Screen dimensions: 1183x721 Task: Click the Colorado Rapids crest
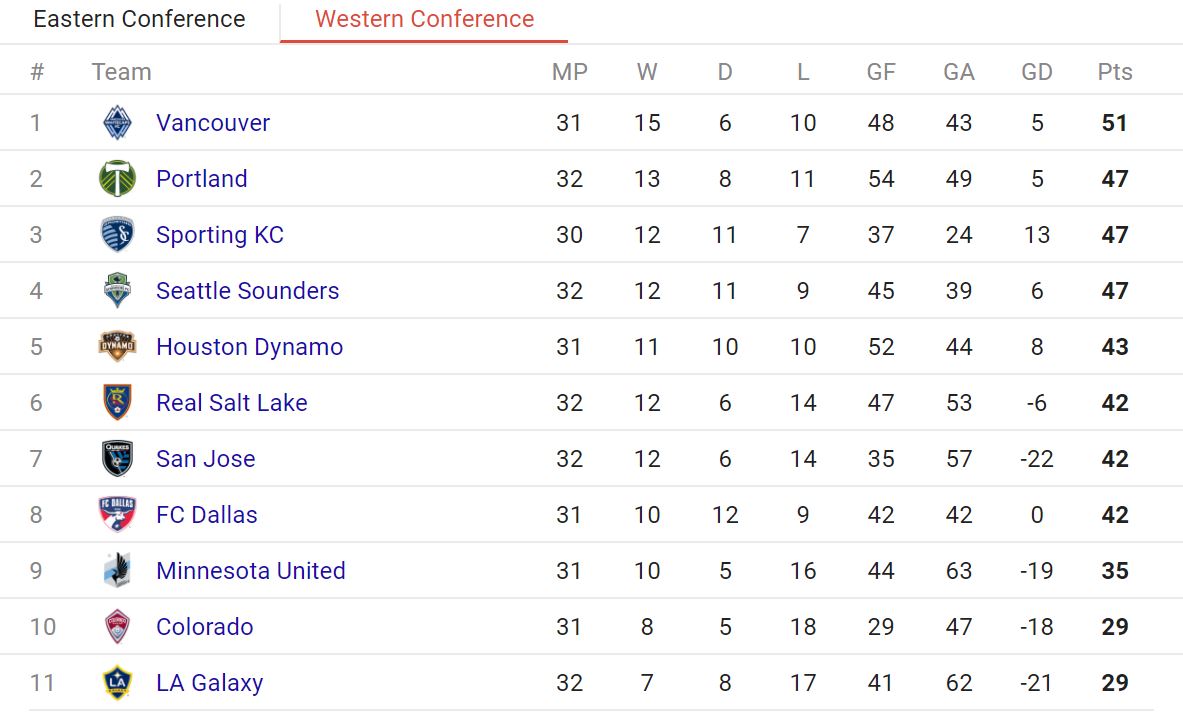pyautogui.click(x=118, y=627)
